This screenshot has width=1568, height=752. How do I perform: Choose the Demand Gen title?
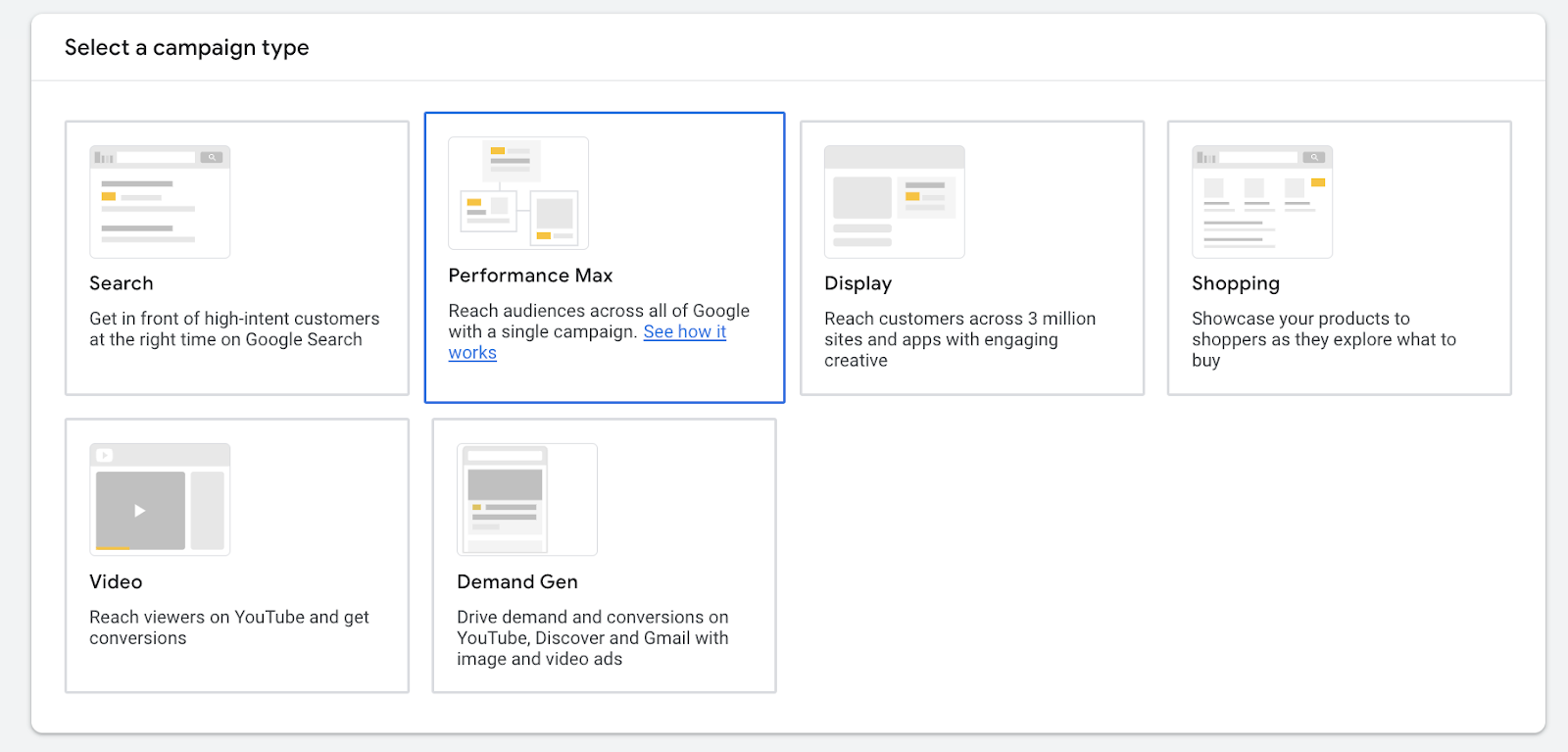tap(517, 581)
